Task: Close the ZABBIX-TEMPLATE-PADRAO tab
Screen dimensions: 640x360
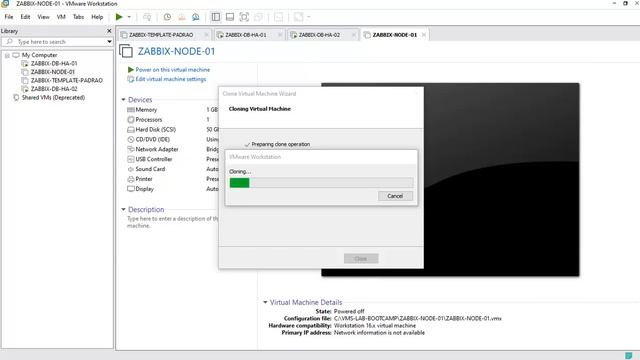Action: [x=207, y=35]
